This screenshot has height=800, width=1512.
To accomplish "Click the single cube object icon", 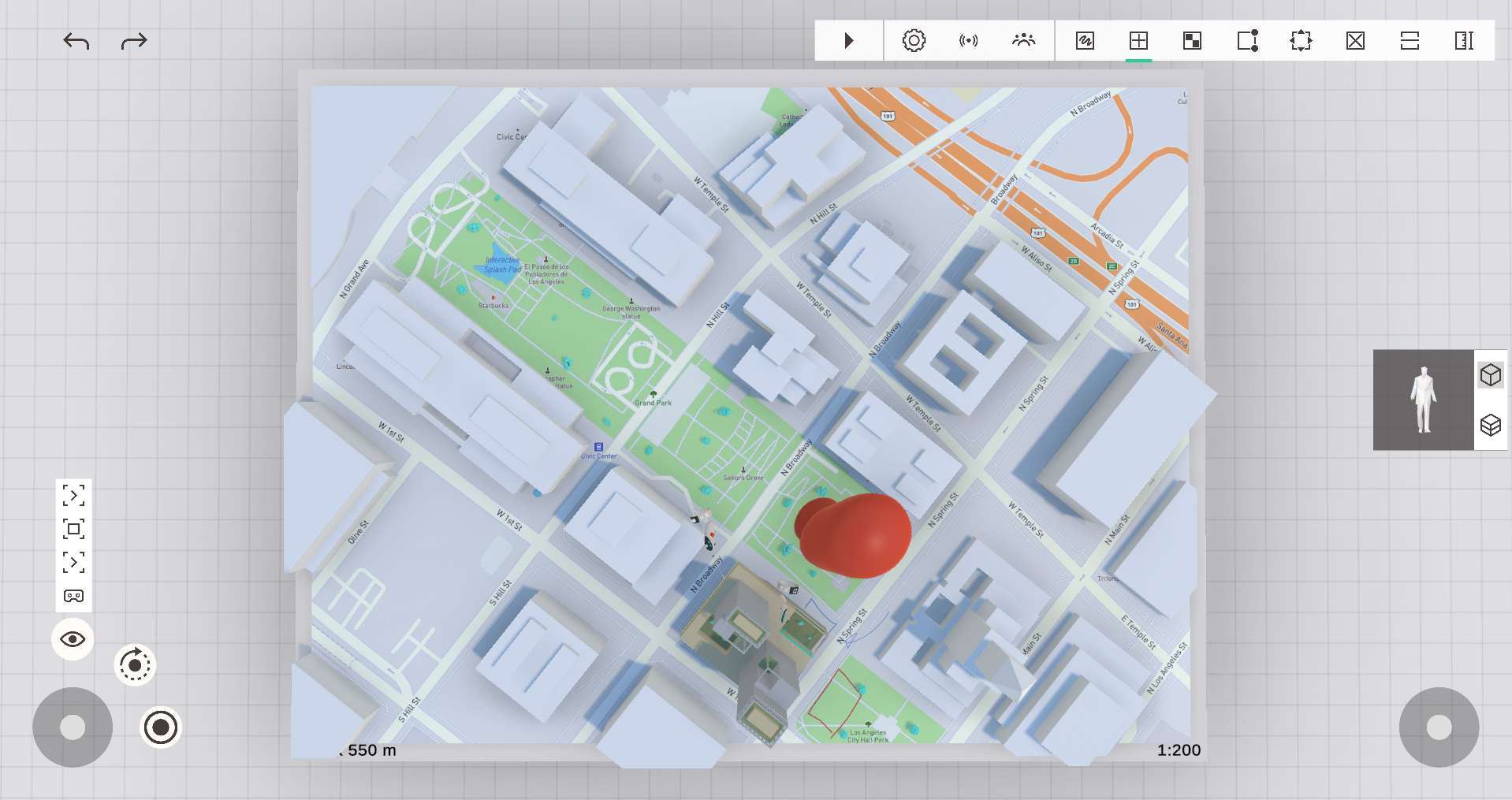I will (1490, 375).
